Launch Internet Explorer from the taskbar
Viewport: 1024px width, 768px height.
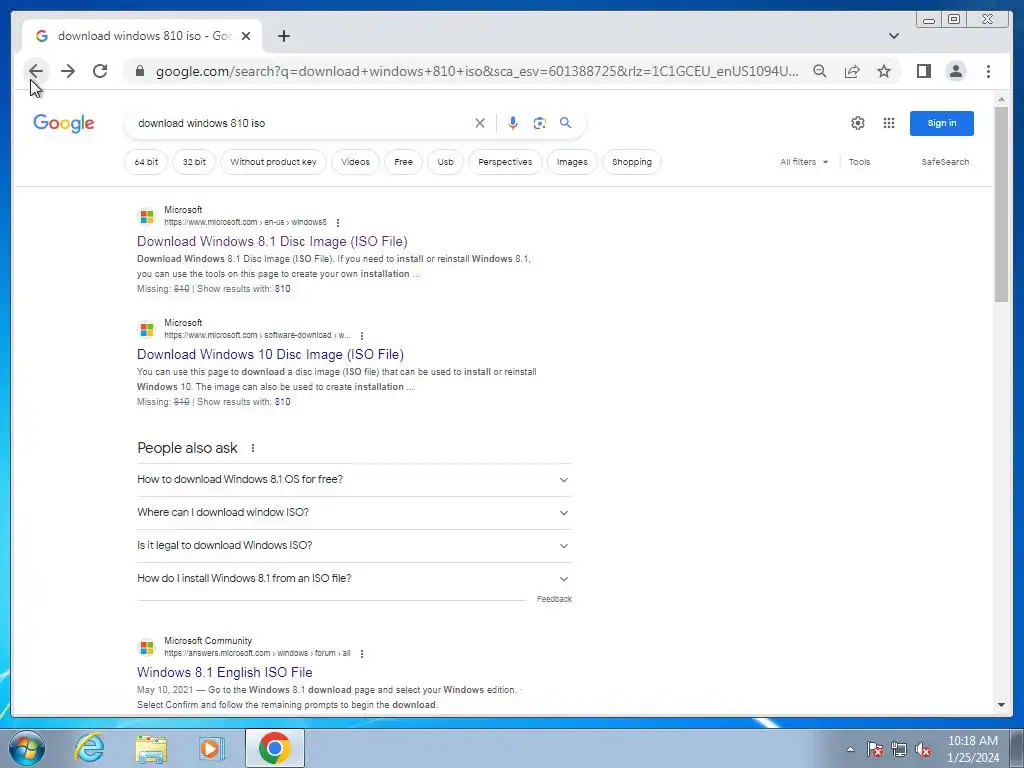pos(89,748)
